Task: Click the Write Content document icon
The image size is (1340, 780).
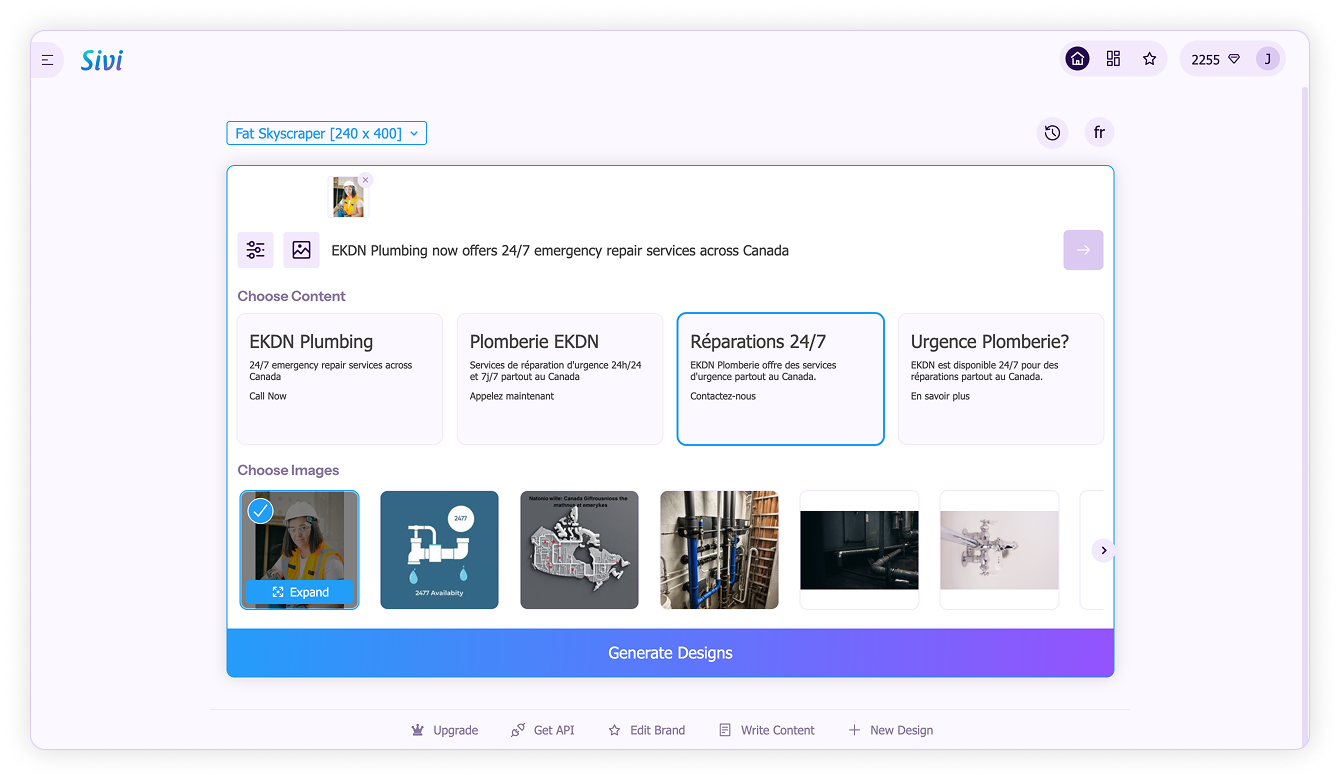Action: pyautogui.click(x=725, y=731)
